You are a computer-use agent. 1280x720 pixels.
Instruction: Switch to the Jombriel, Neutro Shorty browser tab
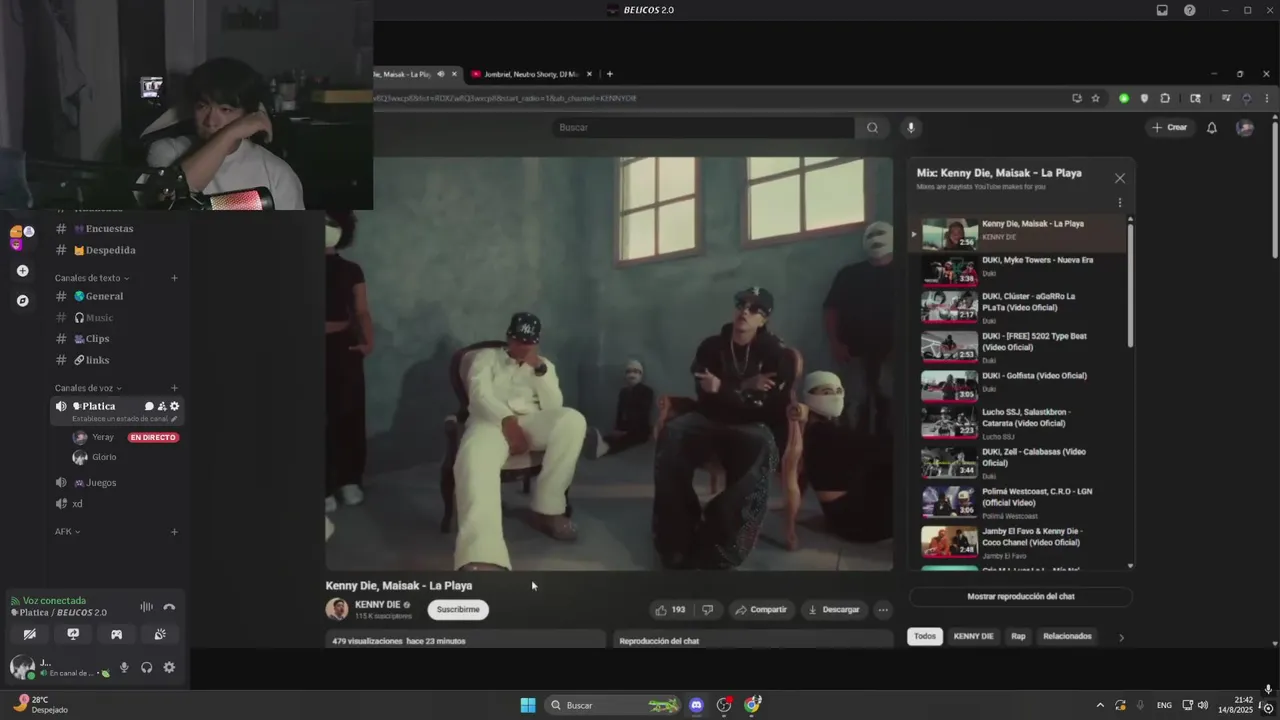tap(530, 74)
